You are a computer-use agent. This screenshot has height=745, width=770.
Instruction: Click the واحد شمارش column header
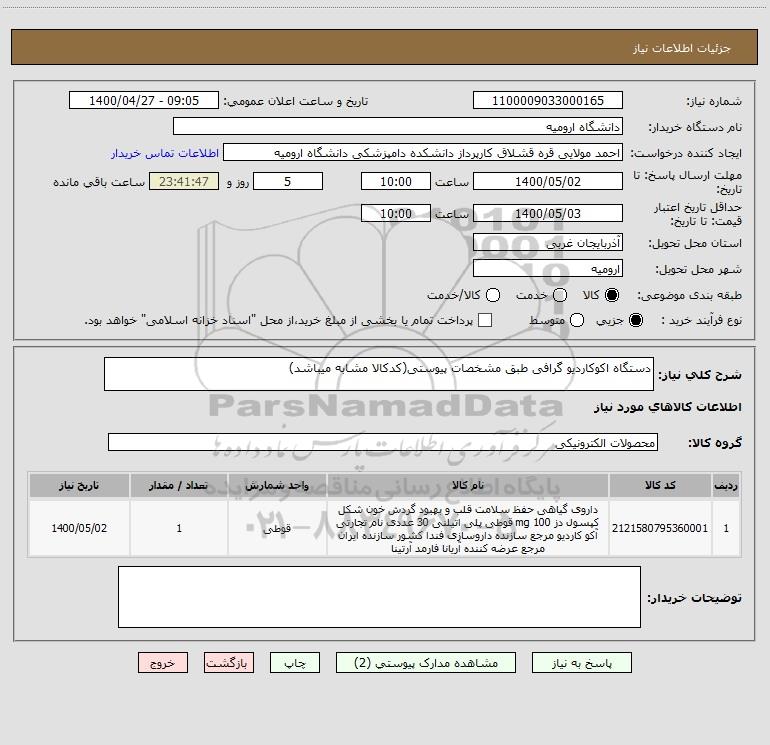point(277,485)
